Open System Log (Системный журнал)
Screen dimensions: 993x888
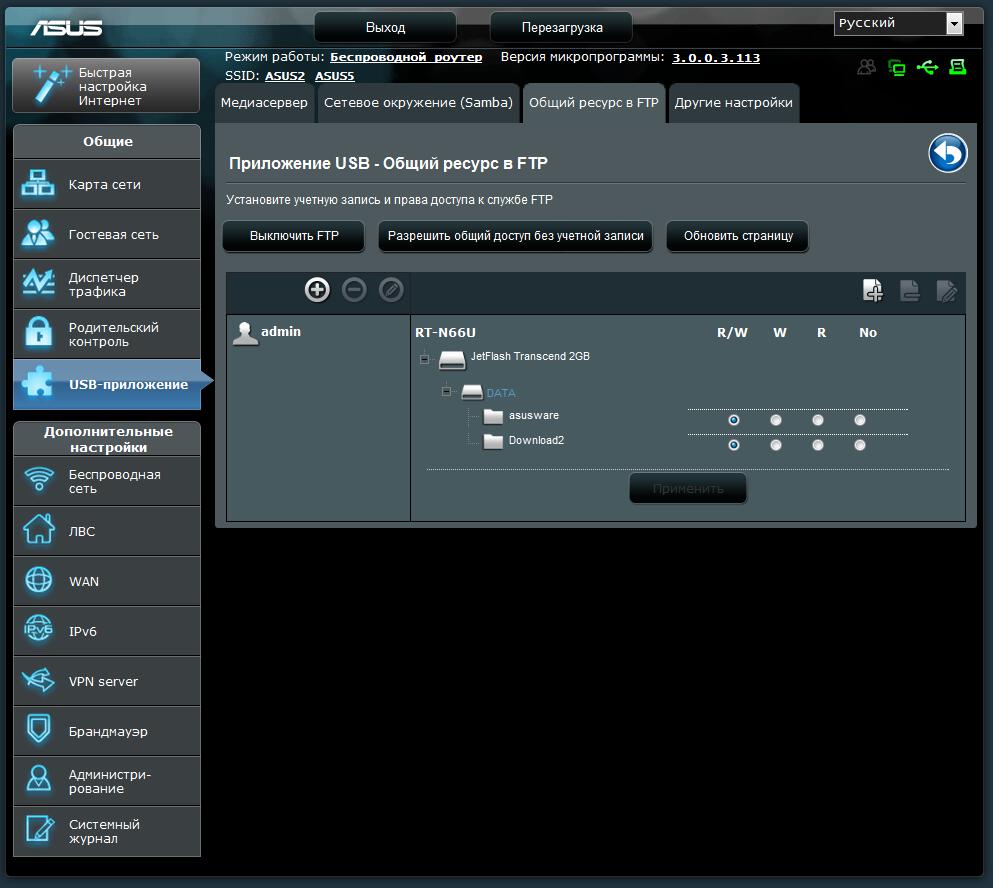107,832
